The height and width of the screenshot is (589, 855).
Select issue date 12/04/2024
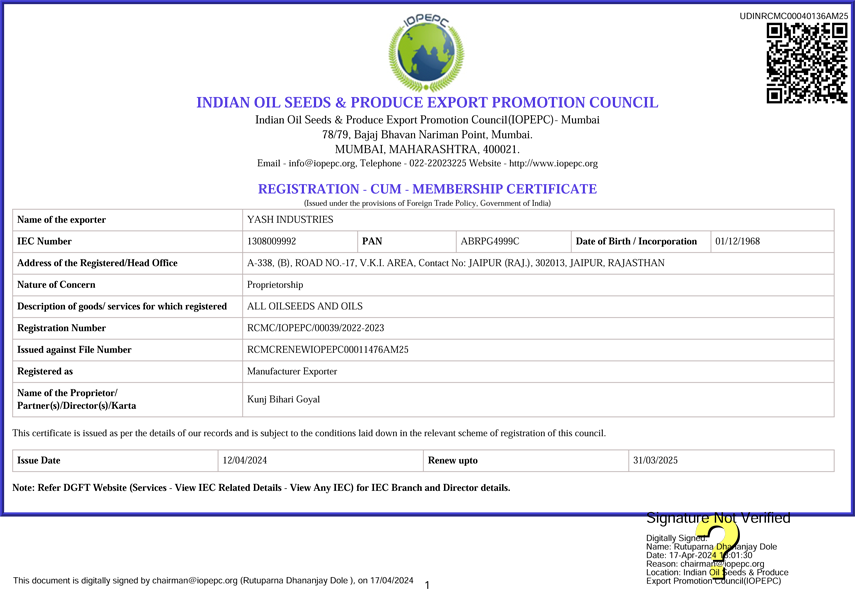(x=245, y=460)
